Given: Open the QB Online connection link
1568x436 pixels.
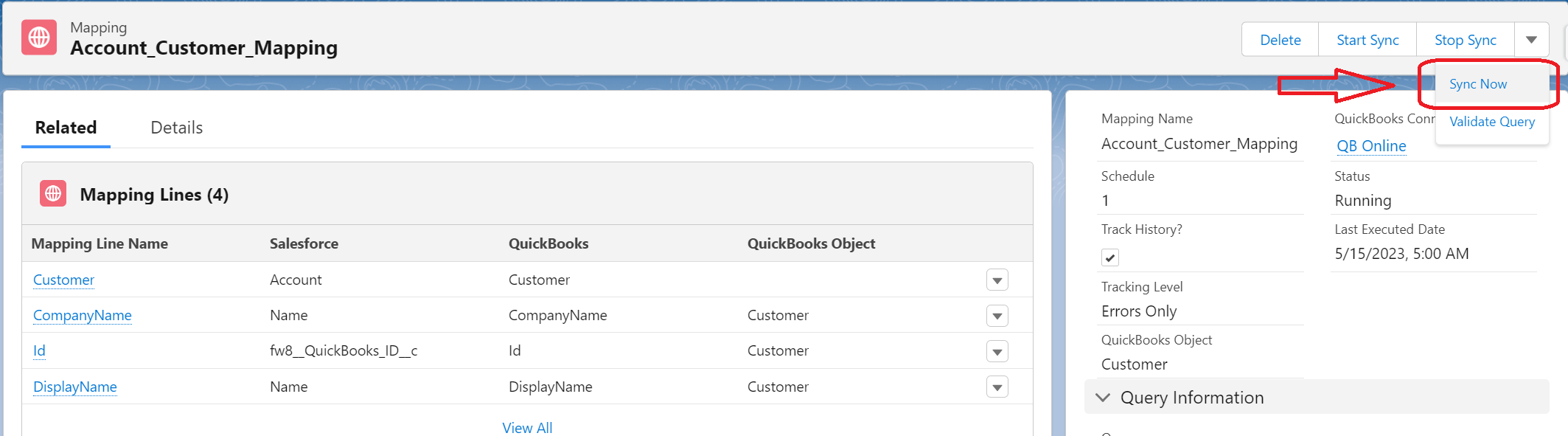Looking at the screenshot, I should pos(1371,146).
